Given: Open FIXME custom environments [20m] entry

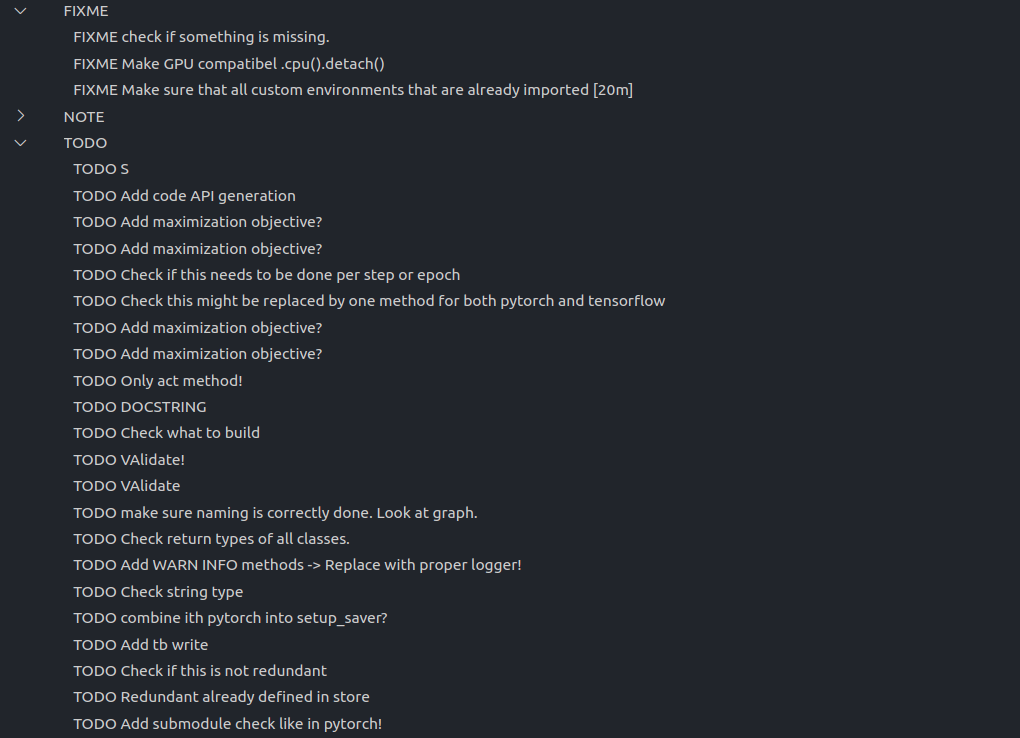Looking at the screenshot, I should pos(353,90).
